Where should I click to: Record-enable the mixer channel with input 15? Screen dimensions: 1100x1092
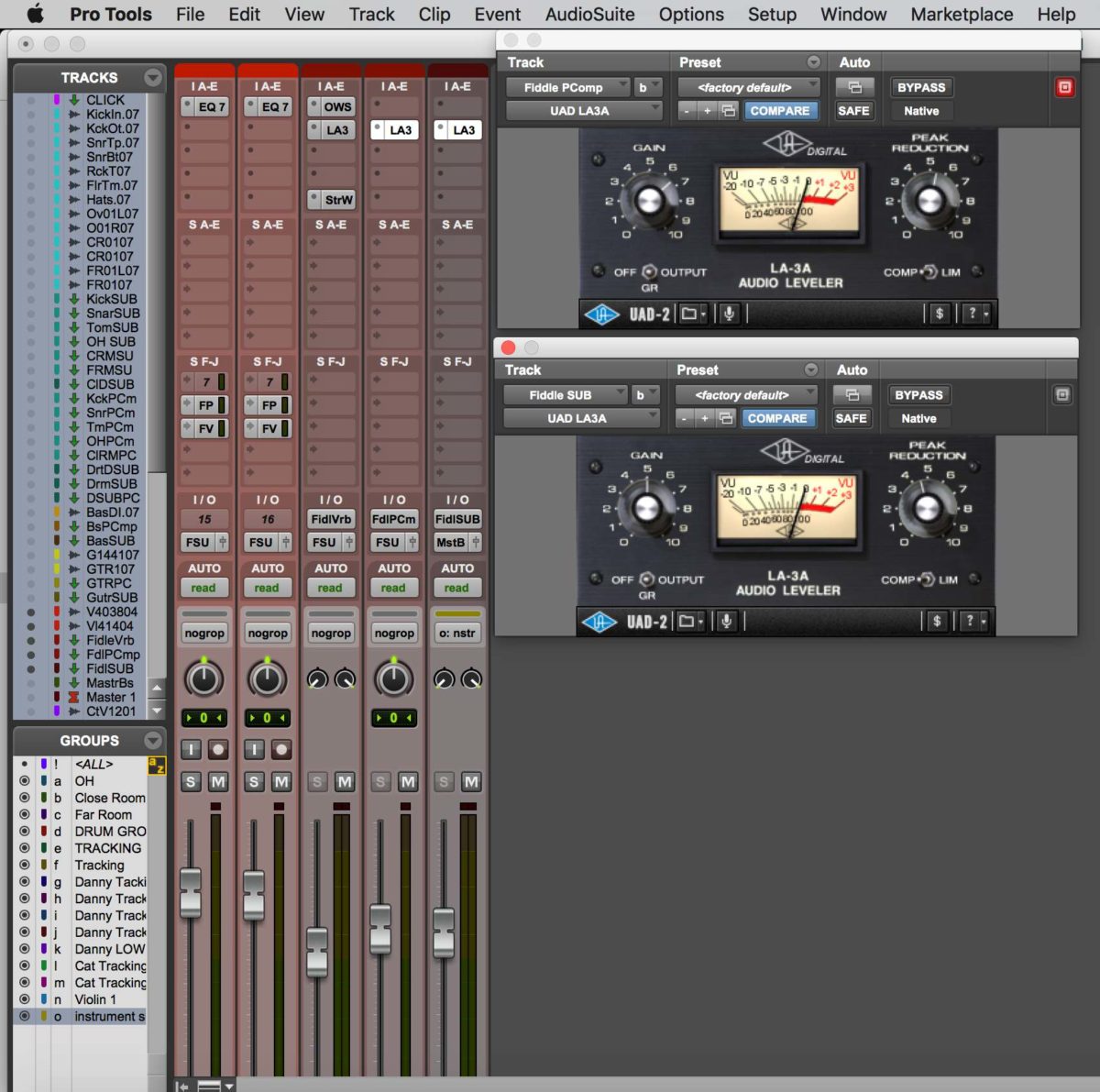tap(218, 749)
